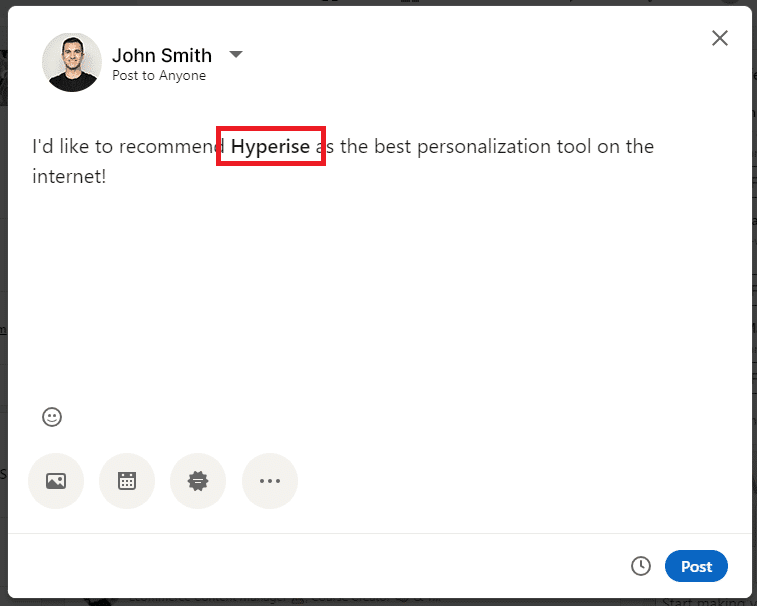Click the word 'internet!' on the second line

pos(69,177)
